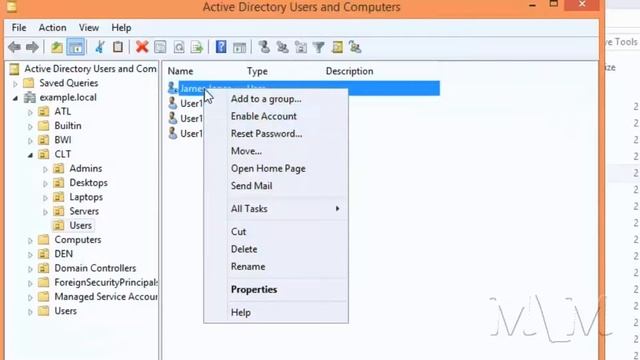Click the example.local domain icon
This screenshot has width=640, height=360.
click(29, 98)
